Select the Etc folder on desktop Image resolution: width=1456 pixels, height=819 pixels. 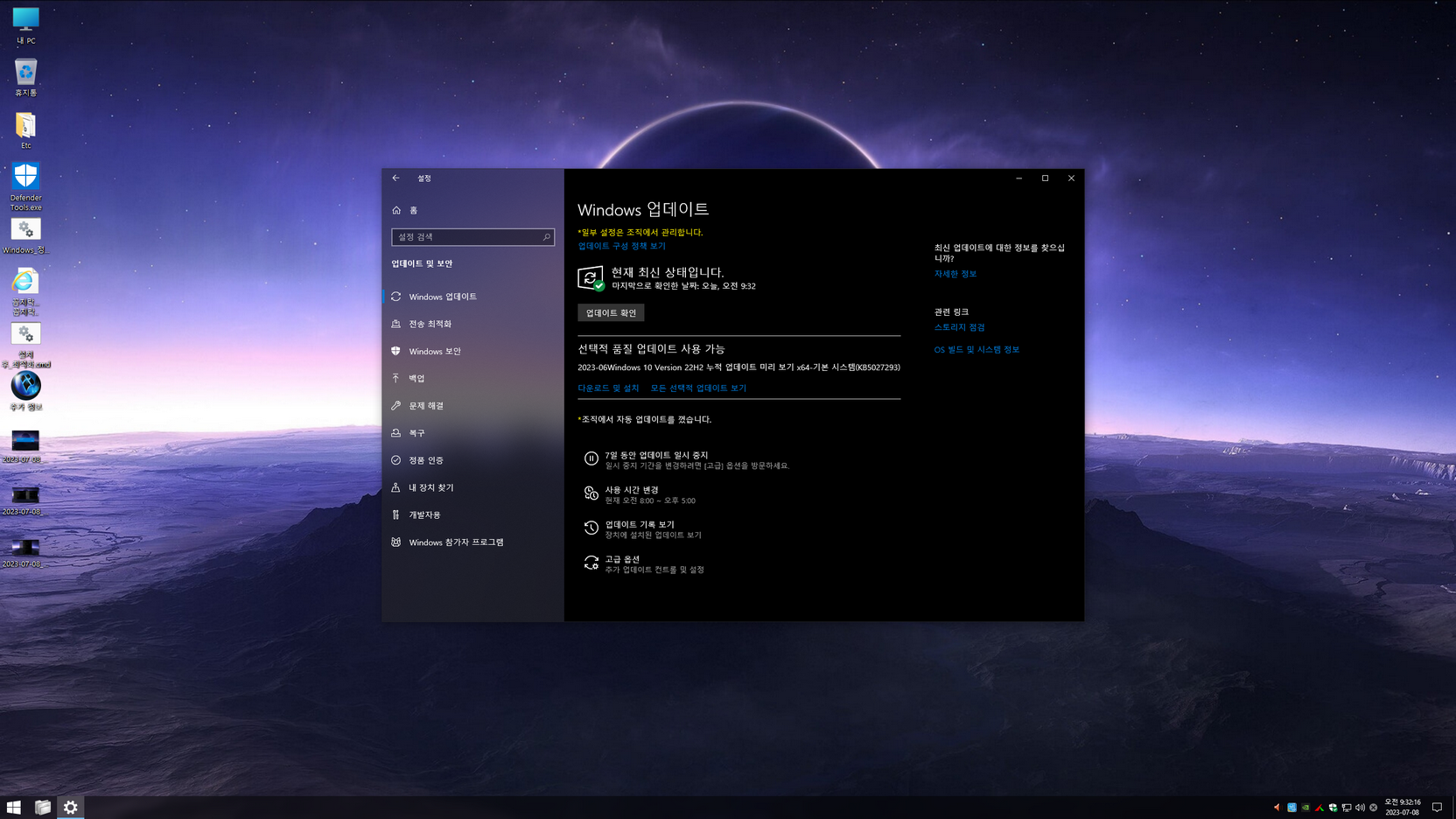25,129
